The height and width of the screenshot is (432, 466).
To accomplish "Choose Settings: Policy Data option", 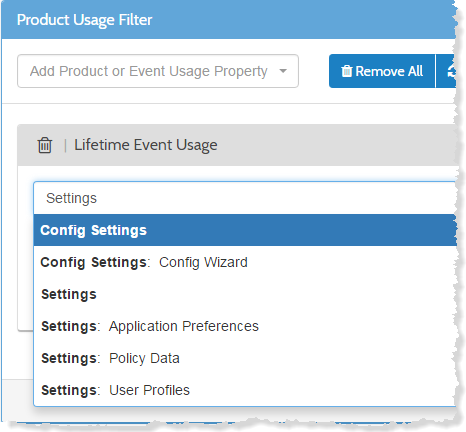I will pyautogui.click(x=246, y=358).
